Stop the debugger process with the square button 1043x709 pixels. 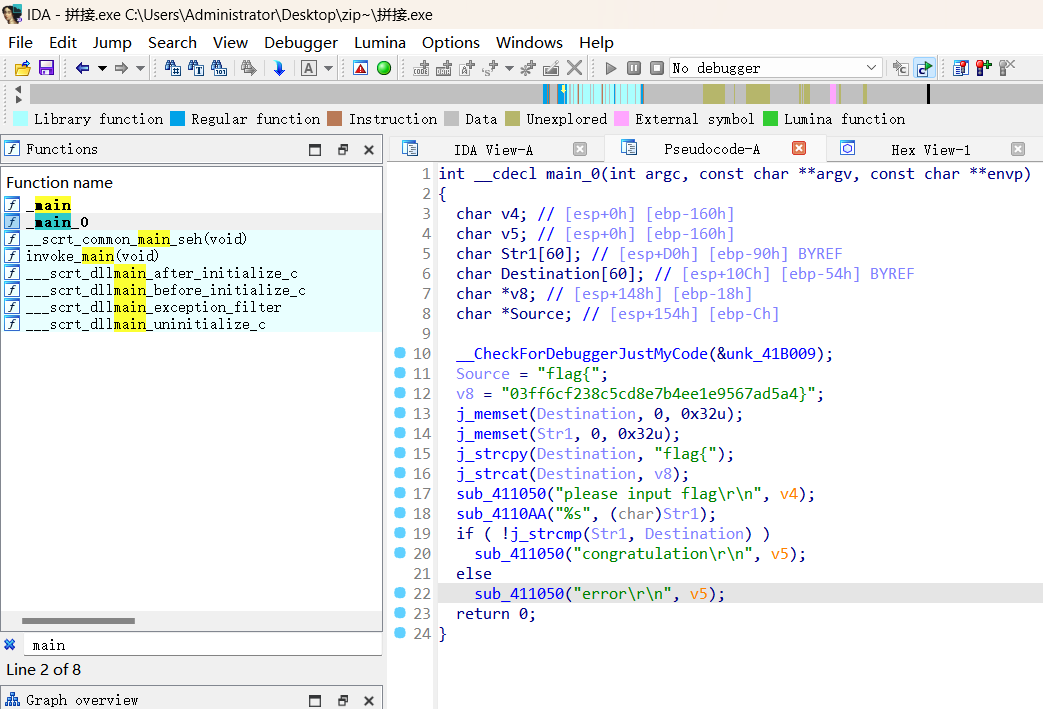coord(657,68)
